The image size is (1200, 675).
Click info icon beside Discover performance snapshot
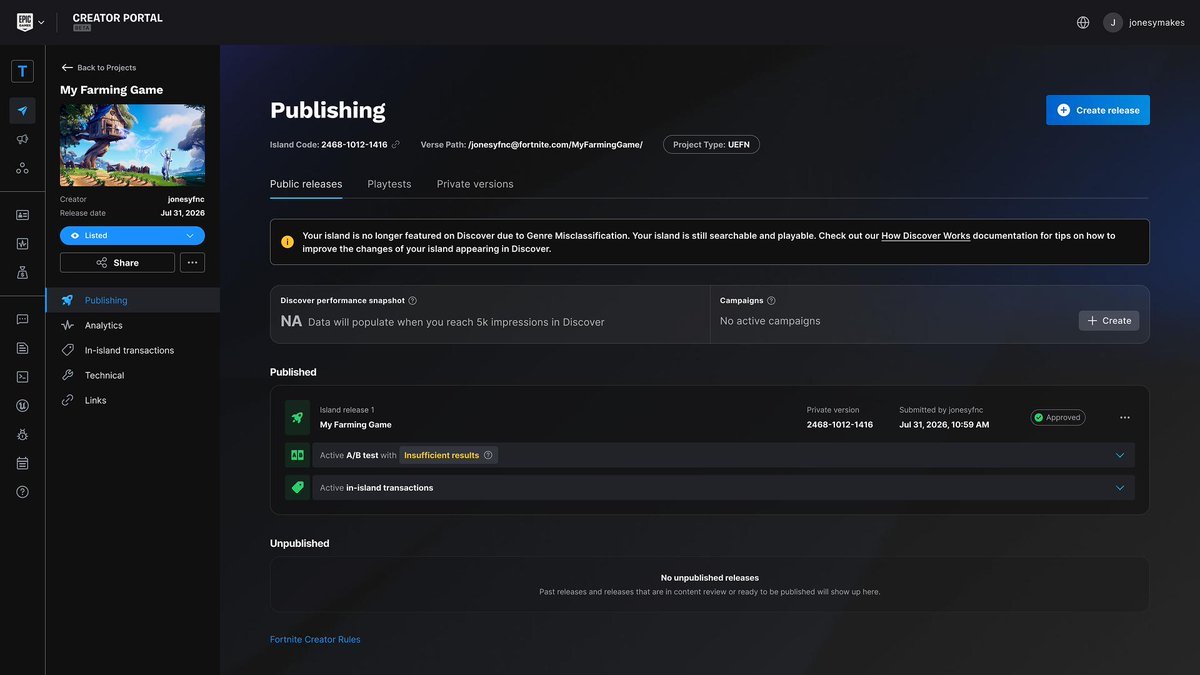[x=413, y=300]
